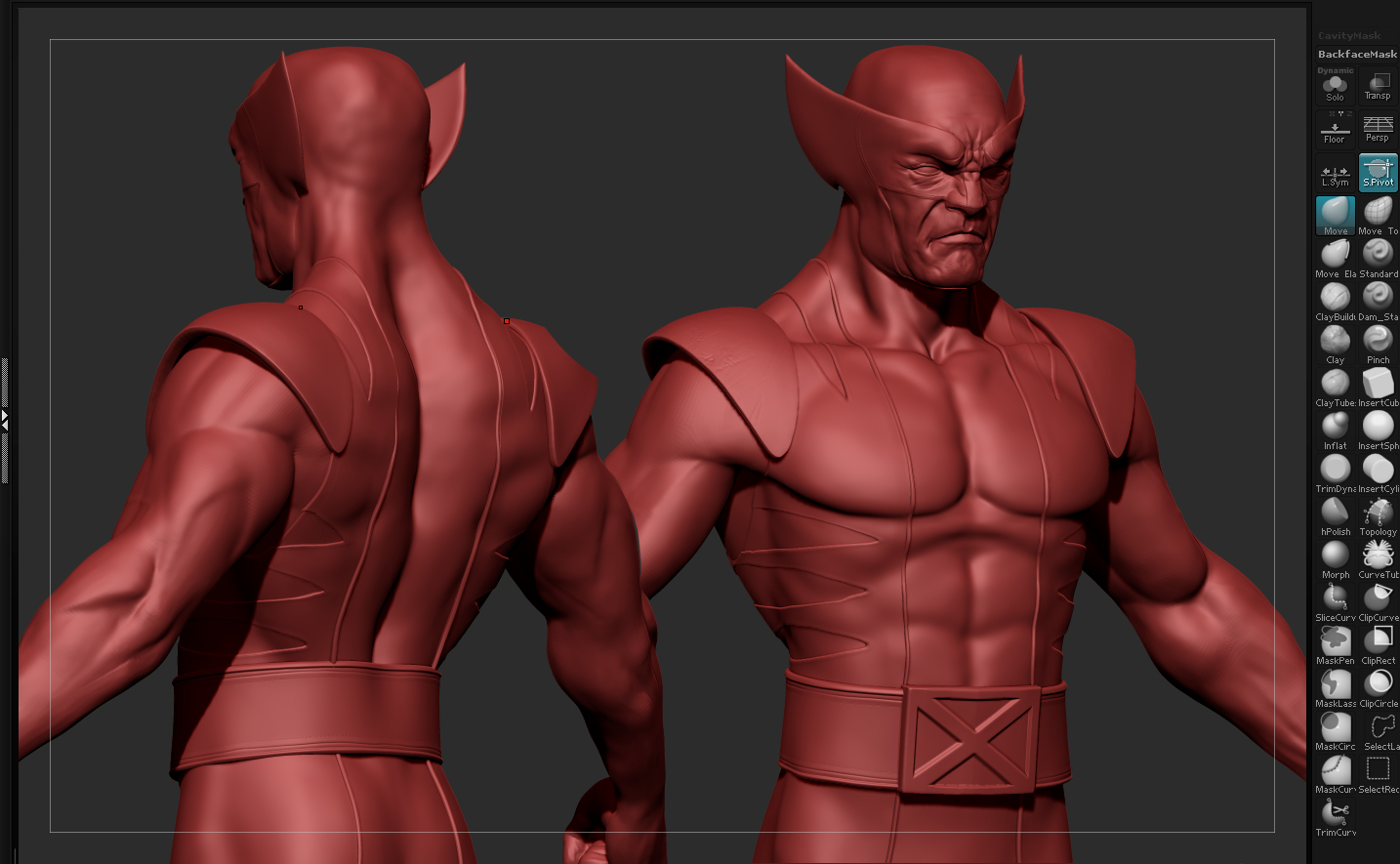Screen dimensions: 1400x864
Task: Select the ClipCurve brush
Action: 1378,602
